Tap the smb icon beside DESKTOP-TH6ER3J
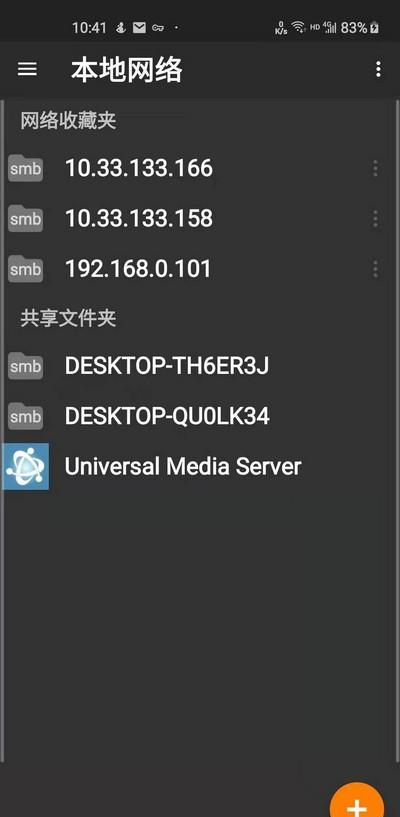400x817 pixels. (26, 366)
